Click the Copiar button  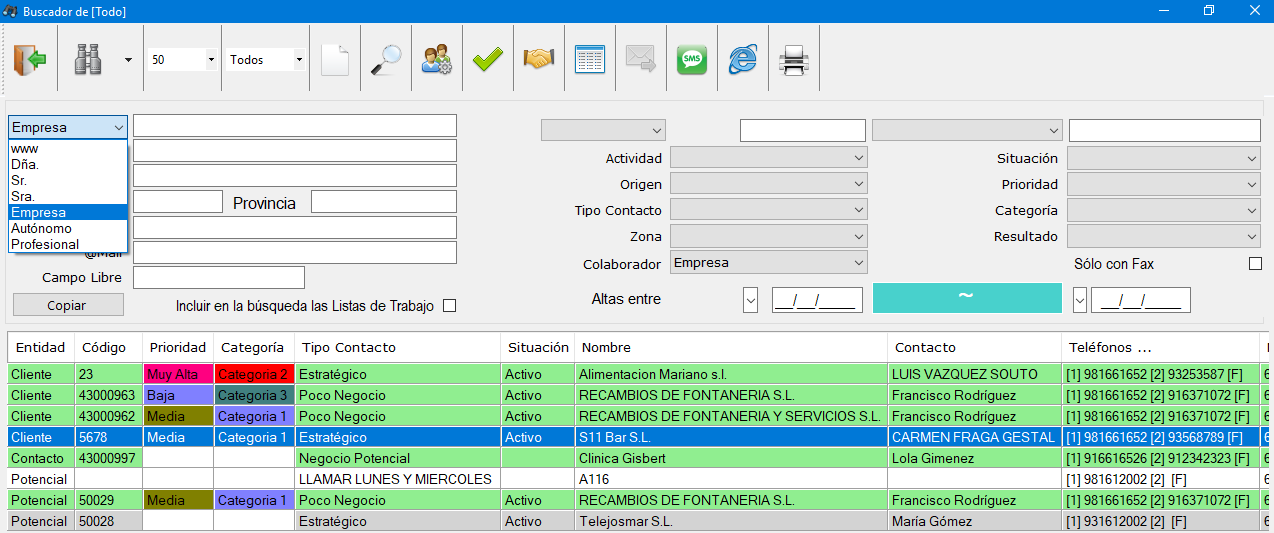[x=68, y=305]
